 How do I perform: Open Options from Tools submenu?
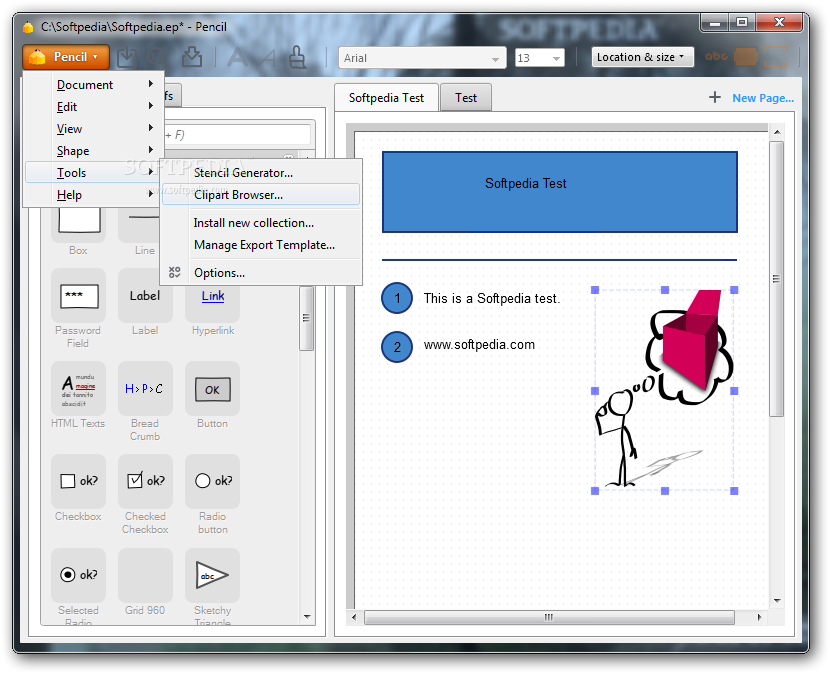[x=261, y=273]
